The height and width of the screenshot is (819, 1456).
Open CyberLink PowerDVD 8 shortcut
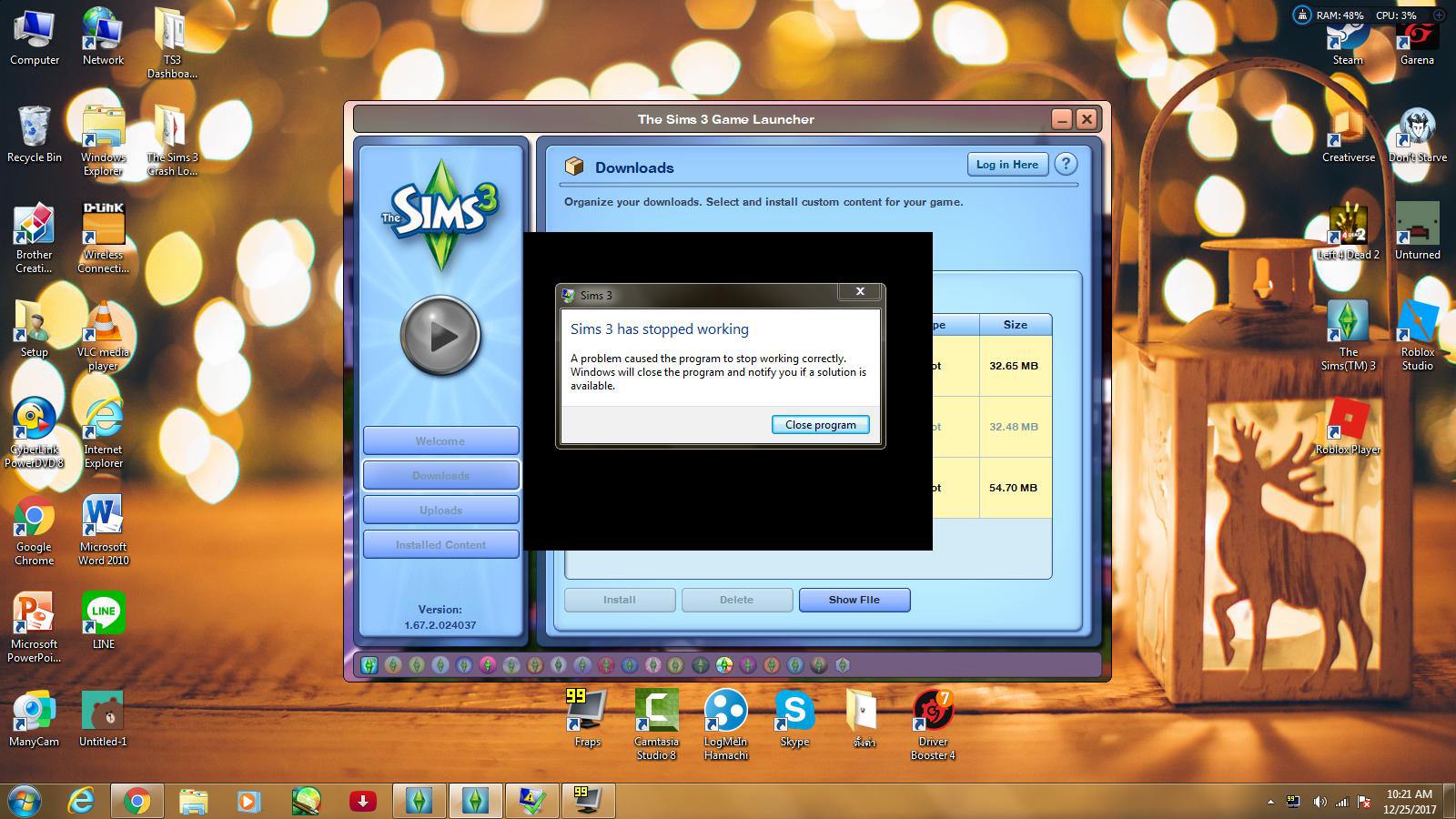point(35,433)
